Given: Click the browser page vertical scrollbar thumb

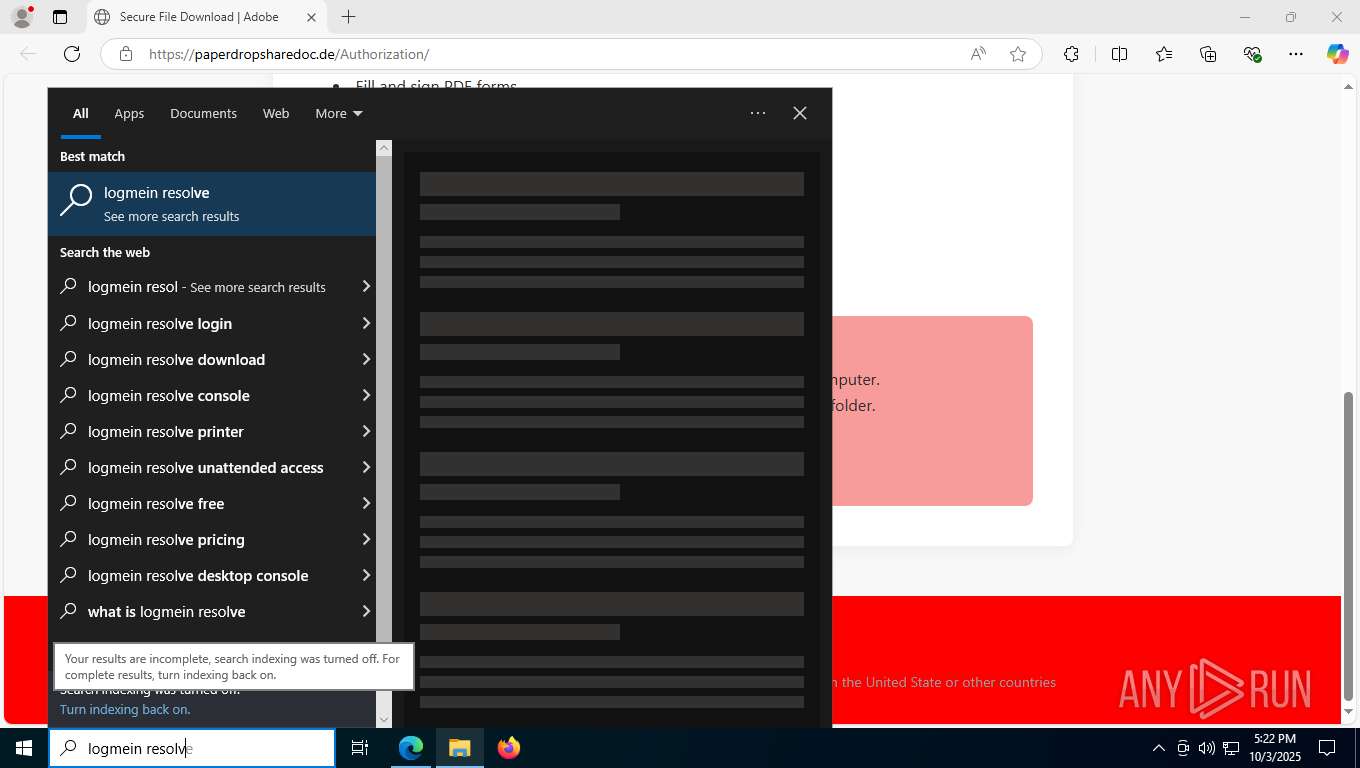Looking at the screenshot, I should tap(1348, 546).
